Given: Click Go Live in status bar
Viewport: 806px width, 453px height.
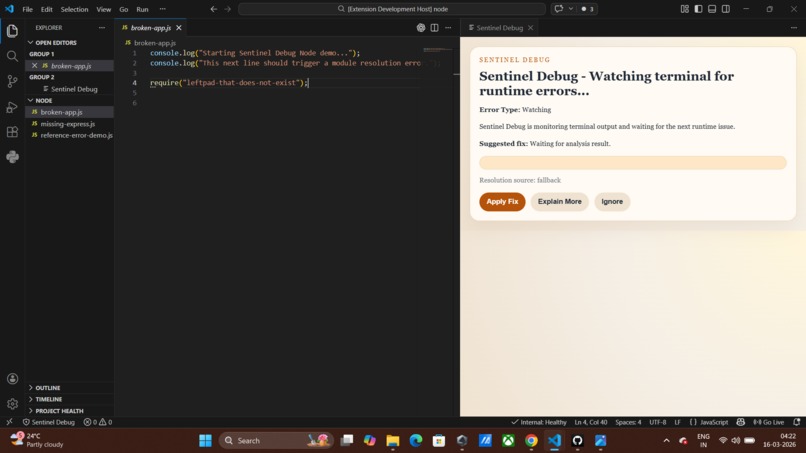Looking at the screenshot, I should coord(768,422).
